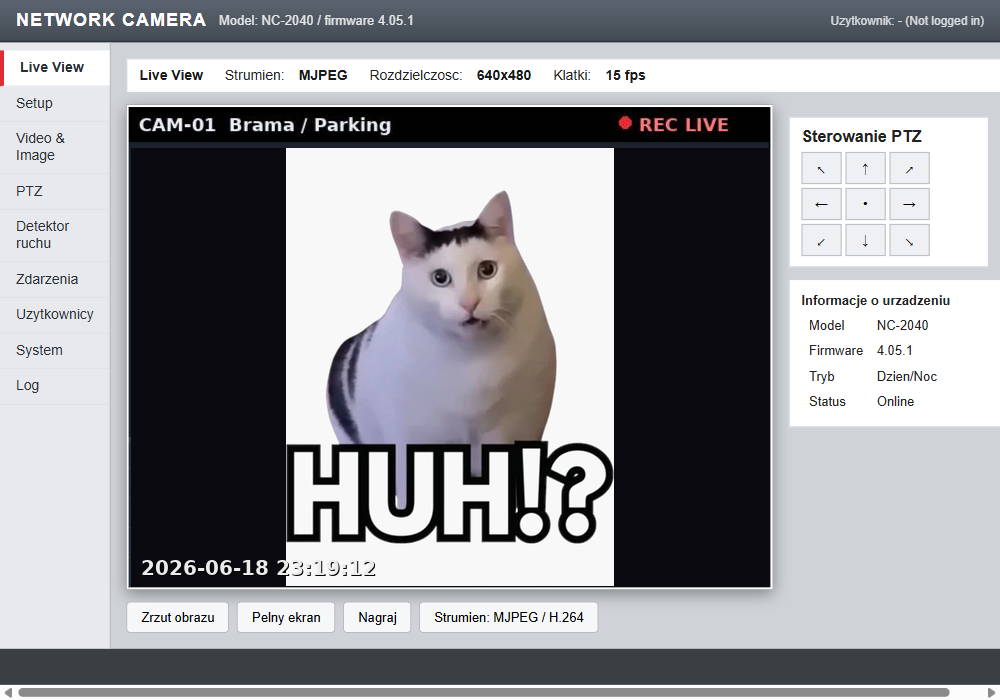Click the live camera video feed
The height and width of the screenshot is (700, 1000).
coord(450,347)
